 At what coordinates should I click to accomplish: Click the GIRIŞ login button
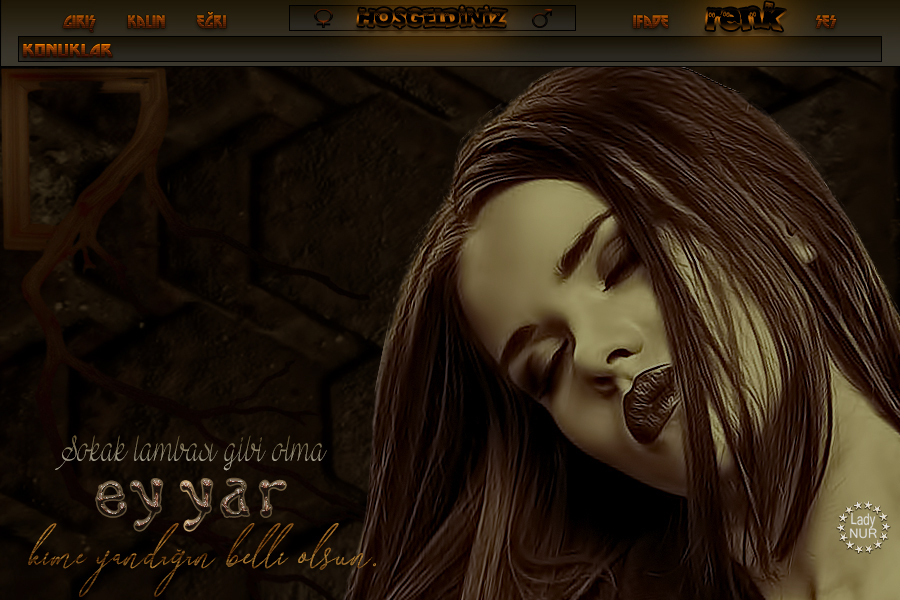(x=80, y=21)
